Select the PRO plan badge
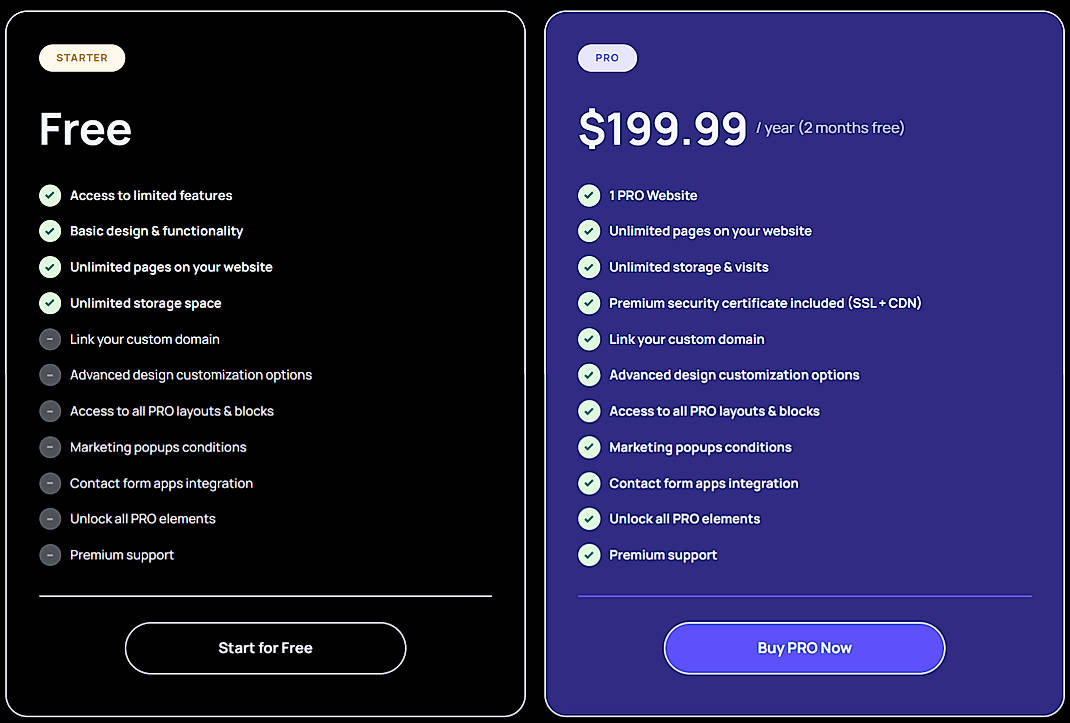 (607, 58)
